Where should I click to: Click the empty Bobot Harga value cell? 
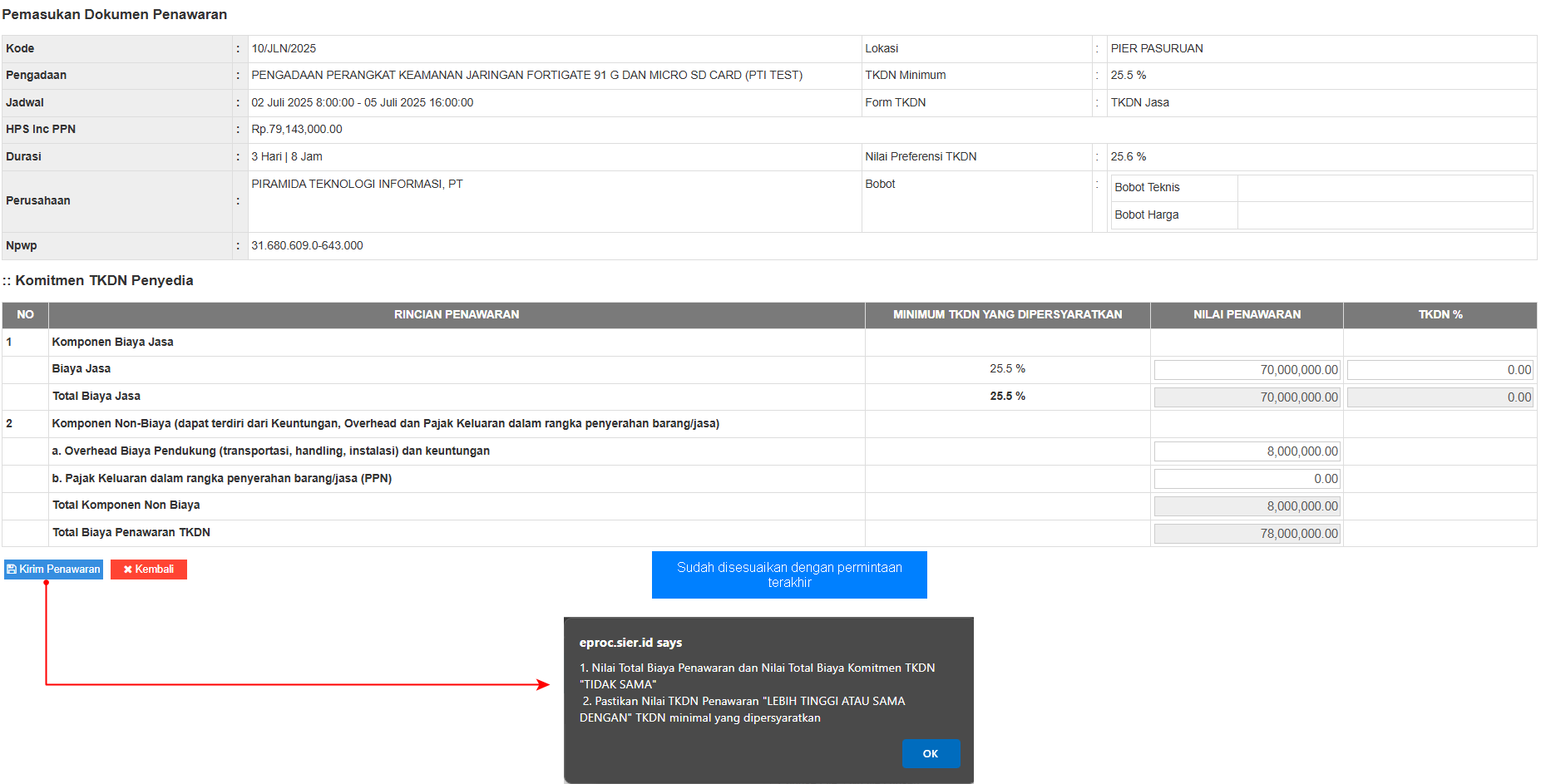(x=1384, y=215)
